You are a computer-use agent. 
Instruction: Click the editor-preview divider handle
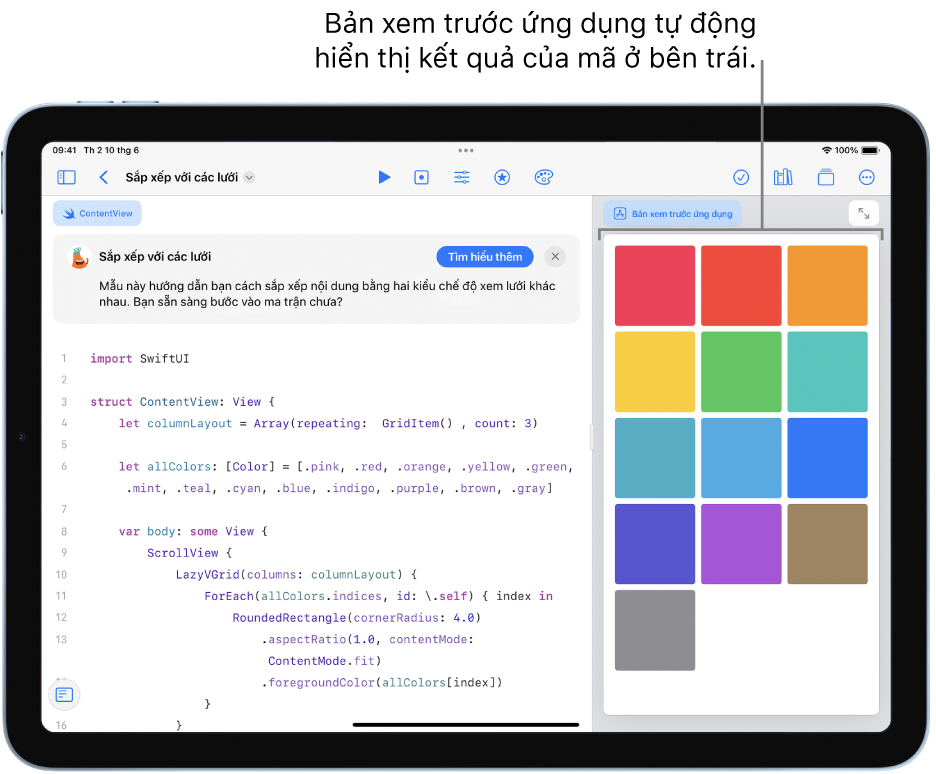click(592, 437)
